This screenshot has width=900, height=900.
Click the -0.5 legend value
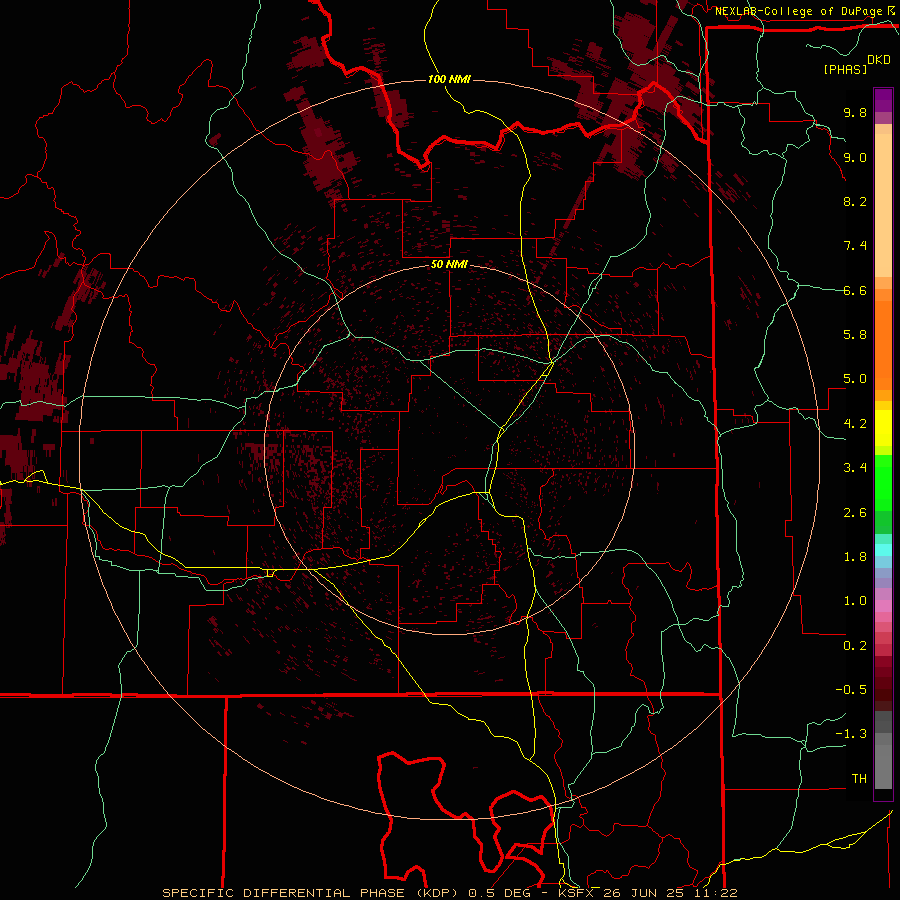coord(851,690)
